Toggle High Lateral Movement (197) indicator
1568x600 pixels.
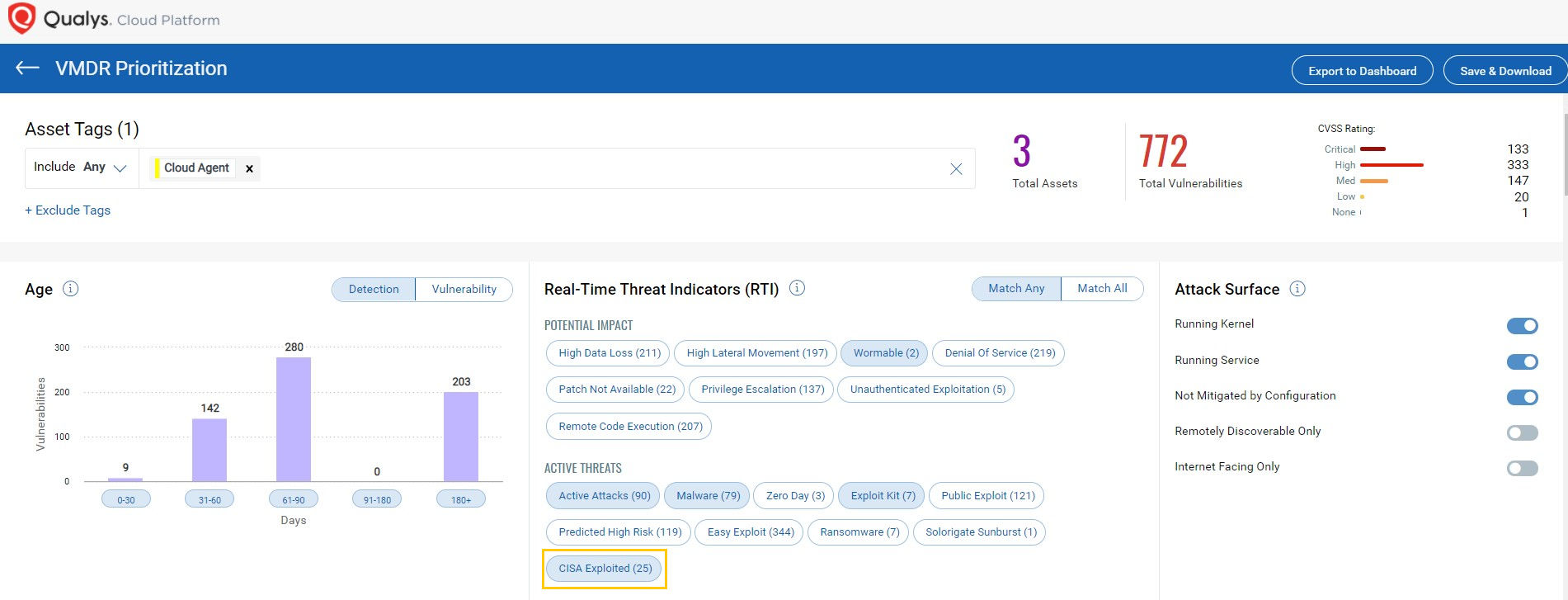(x=756, y=353)
